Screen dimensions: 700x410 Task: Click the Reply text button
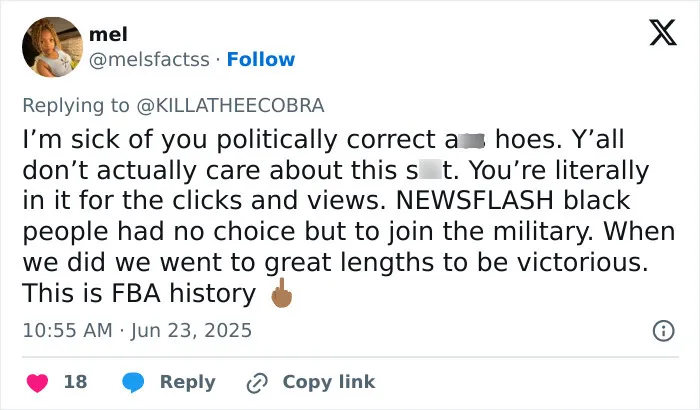[x=188, y=382]
